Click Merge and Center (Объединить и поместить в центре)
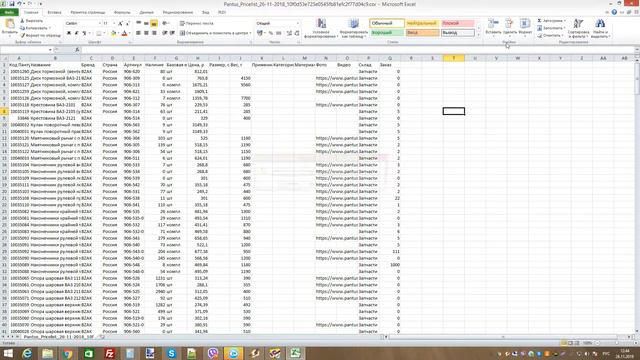 click(215, 33)
